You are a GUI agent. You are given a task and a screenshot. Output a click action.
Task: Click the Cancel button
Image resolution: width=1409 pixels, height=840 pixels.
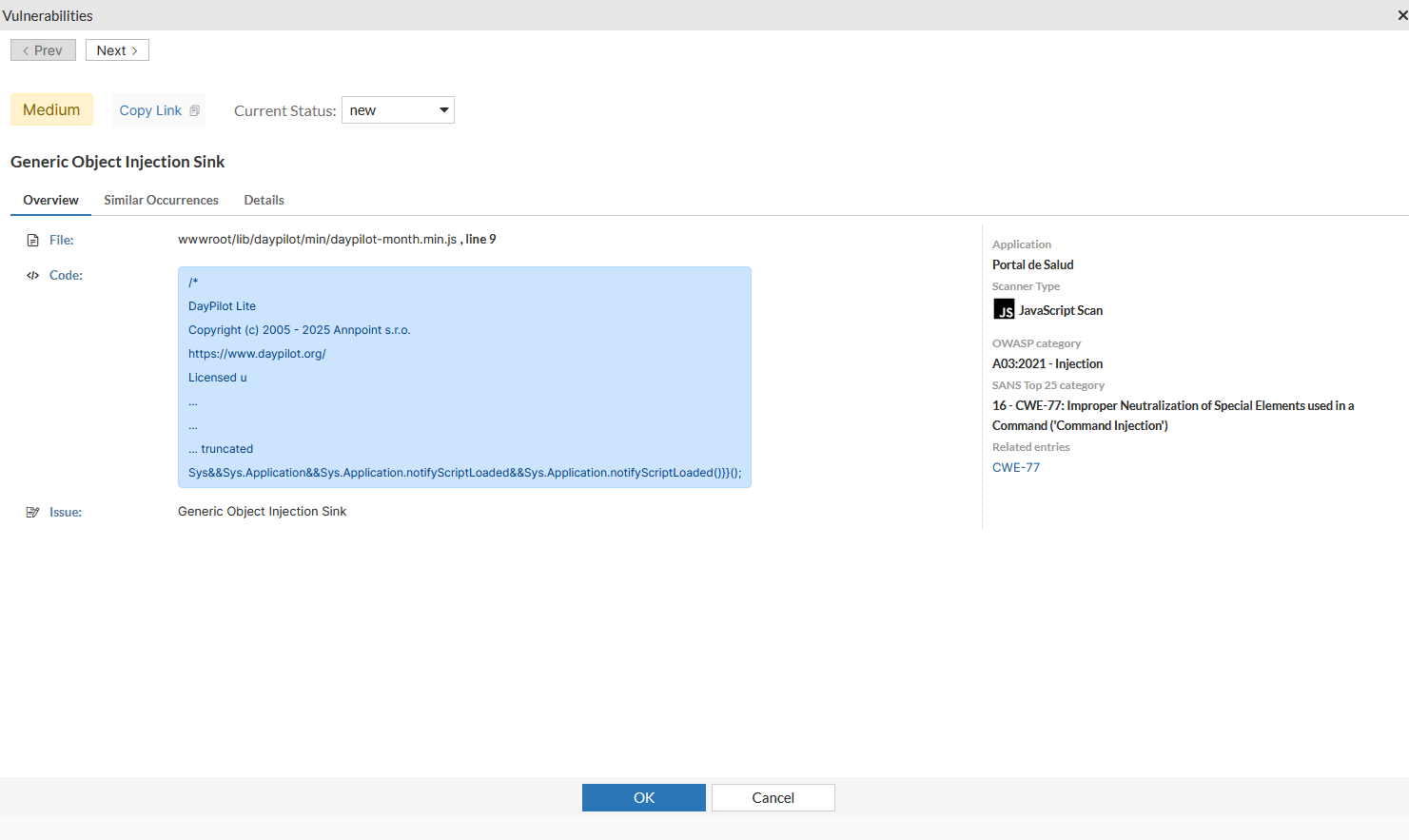(x=773, y=798)
